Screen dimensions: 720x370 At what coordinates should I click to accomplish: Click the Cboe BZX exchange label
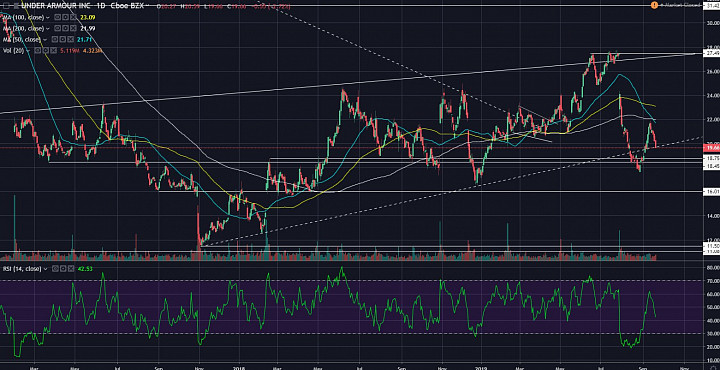(127, 6)
